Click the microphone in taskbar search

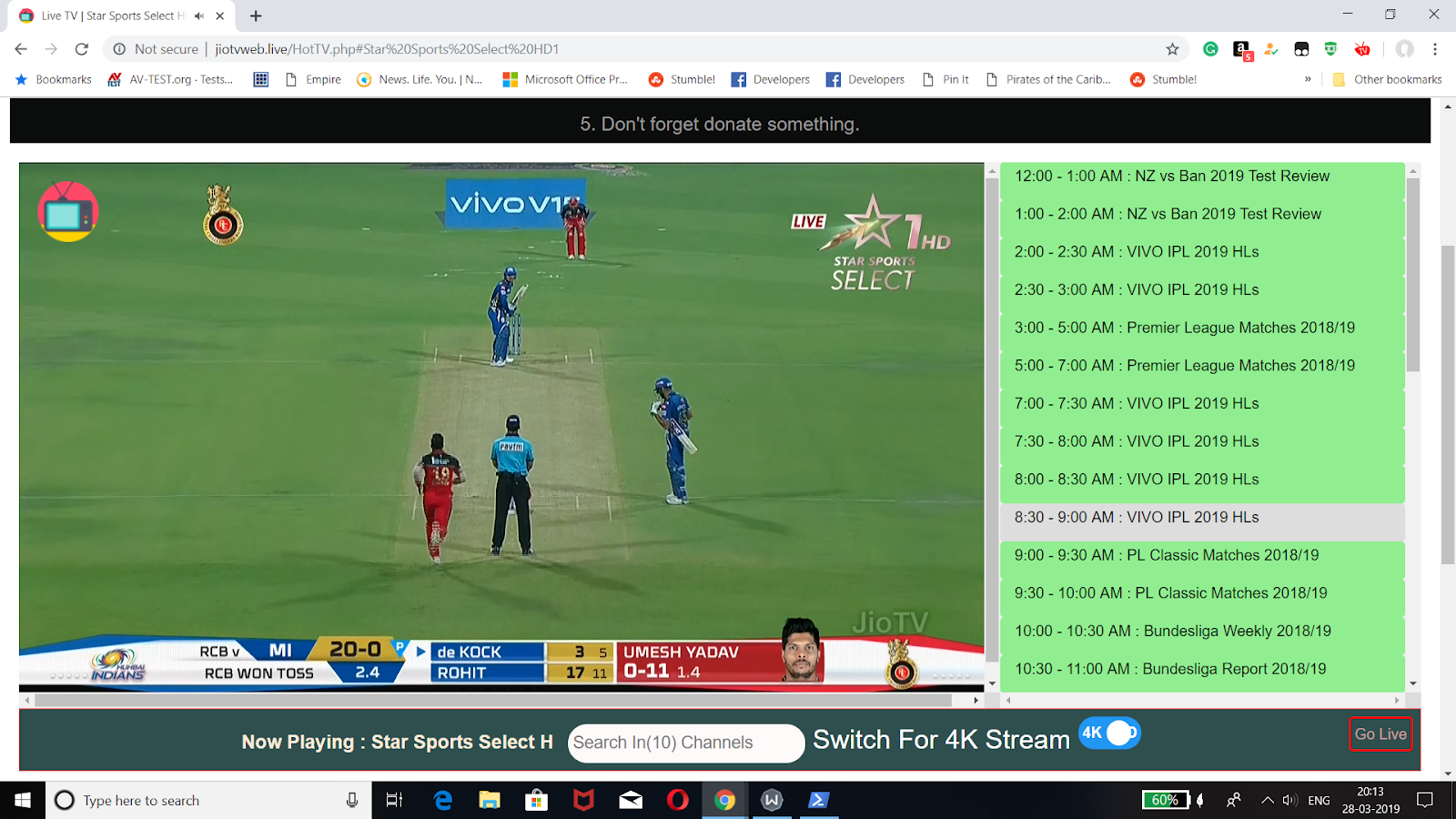[352, 800]
